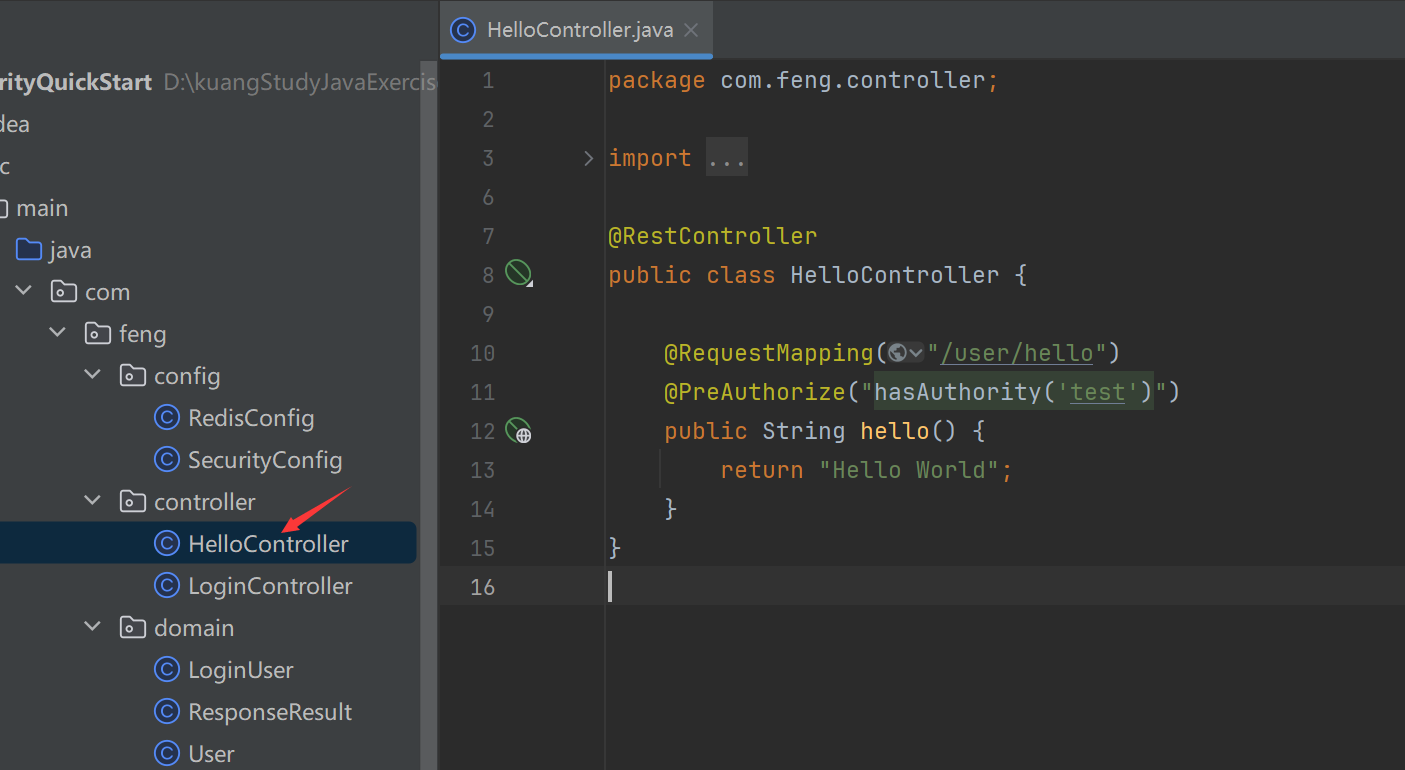Click the LoginController class icon
Viewport: 1405px width, 770px height.
point(167,586)
